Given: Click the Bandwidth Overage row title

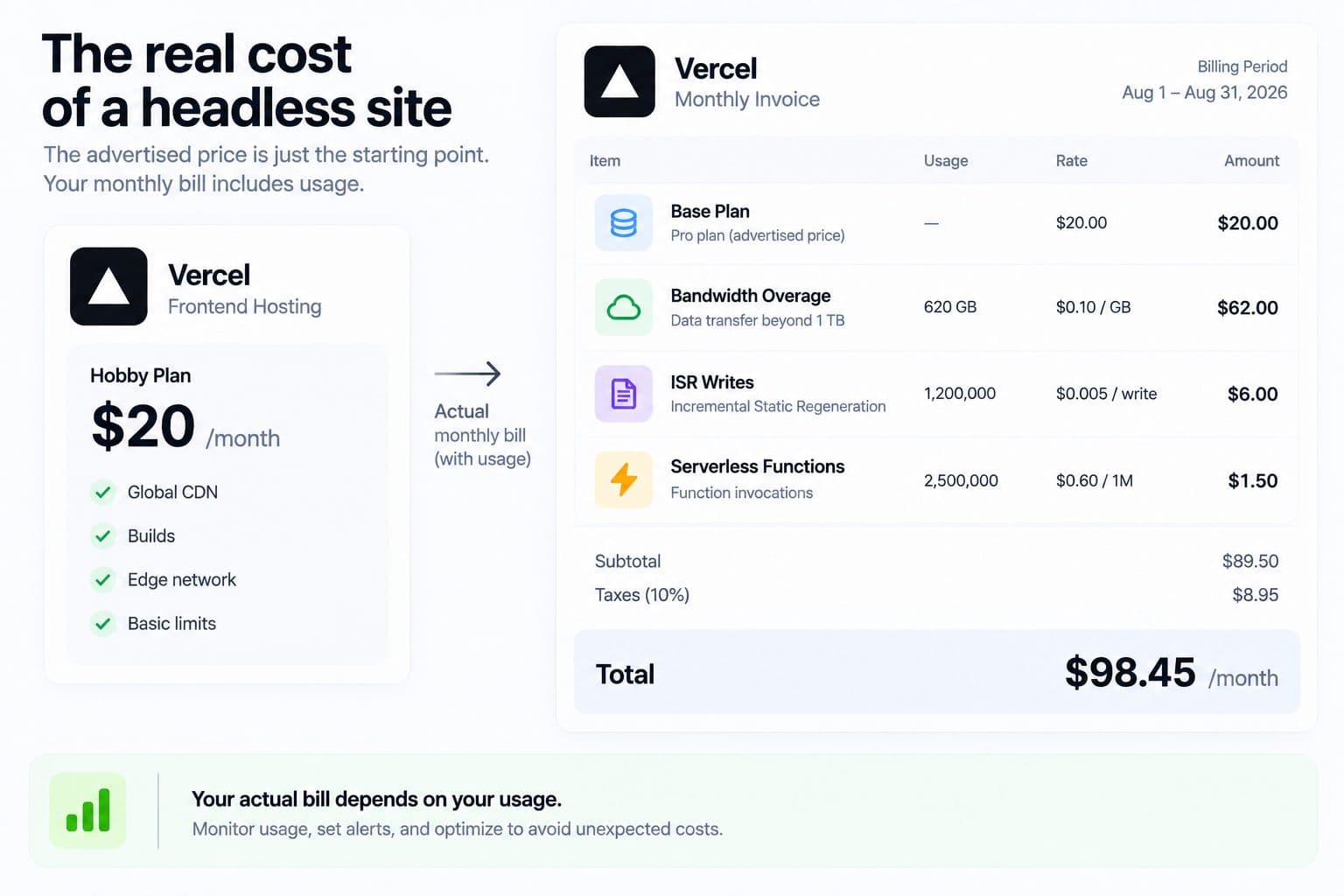Looking at the screenshot, I should pyautogui.click(x=751, y=296).
